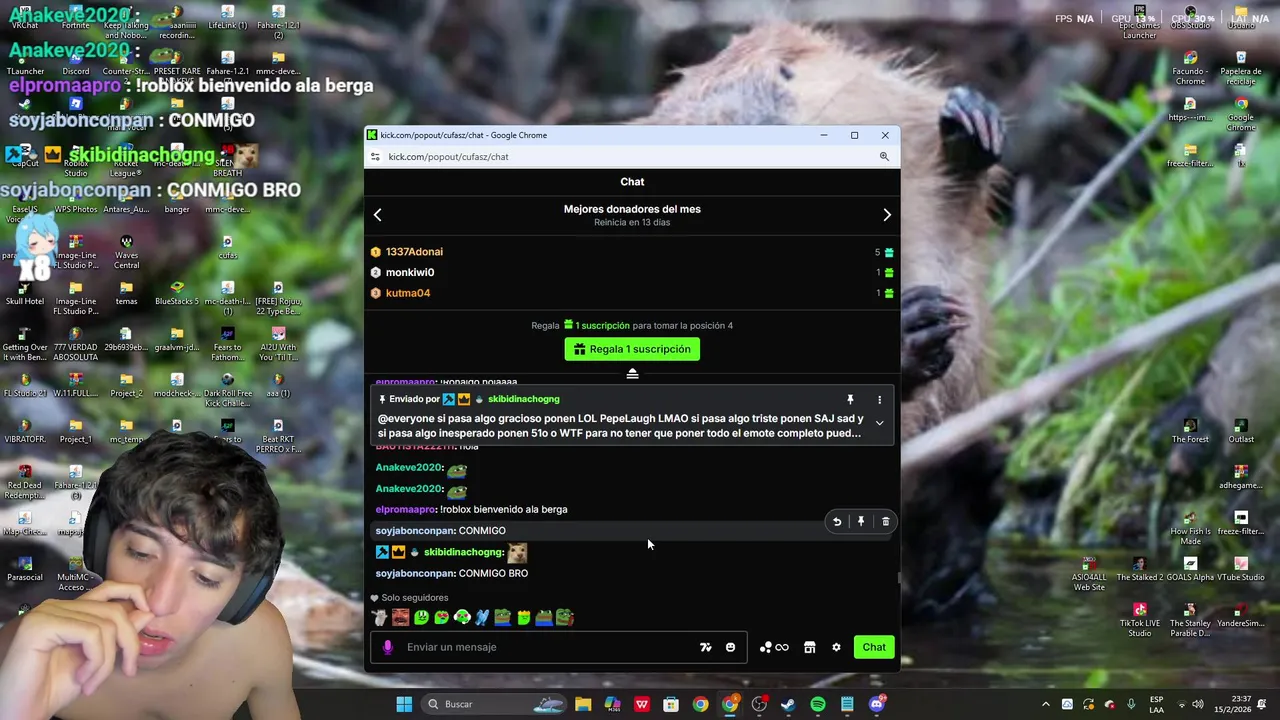This screenshot has height=720, width=1280.
Task: Delete soyjabonconpan's CONMIGO message with trash icon
Action: (x=886, y=521)
